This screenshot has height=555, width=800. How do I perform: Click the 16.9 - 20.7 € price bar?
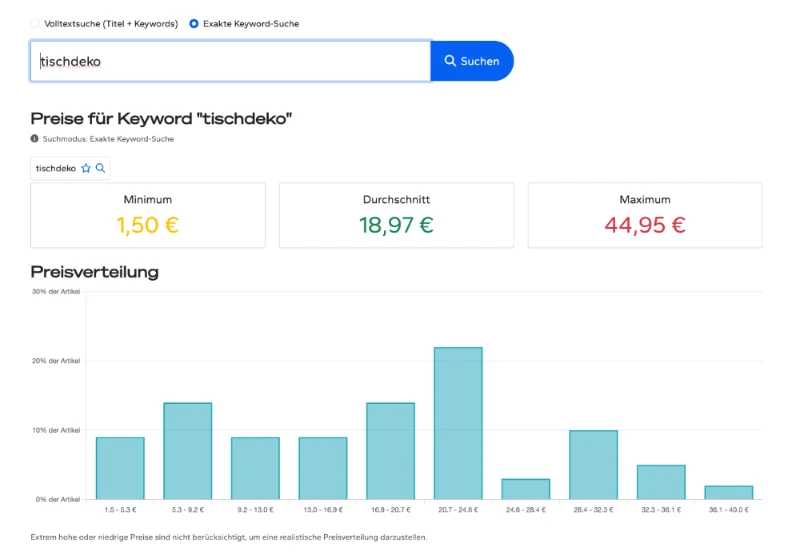click(x=390, y=451)
